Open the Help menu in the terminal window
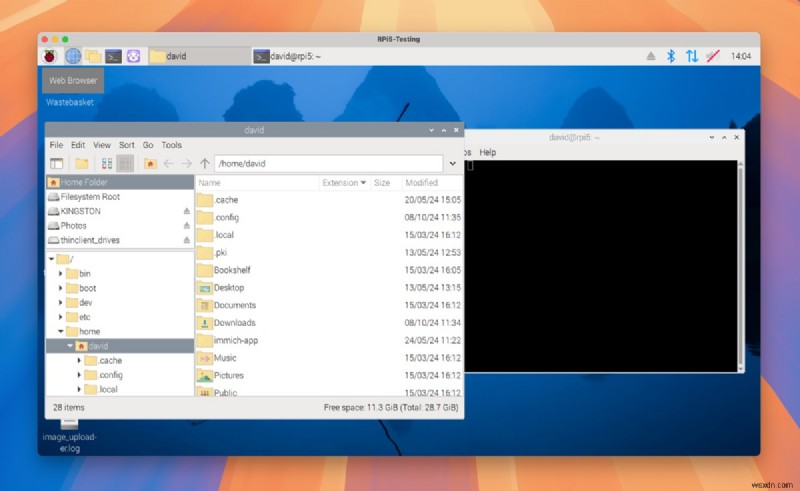 [487, 152]
